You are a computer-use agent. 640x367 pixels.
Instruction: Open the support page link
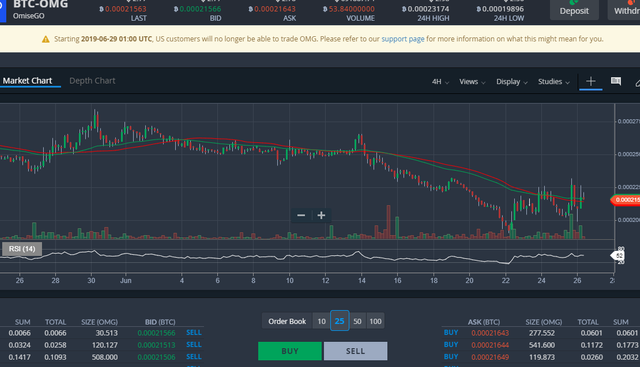pos(403,39)
